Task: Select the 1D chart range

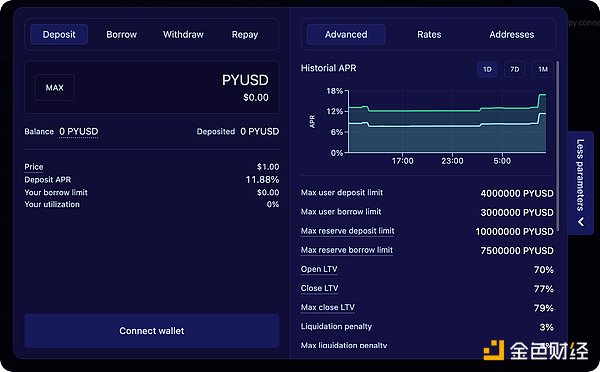Action: (487, 69)
